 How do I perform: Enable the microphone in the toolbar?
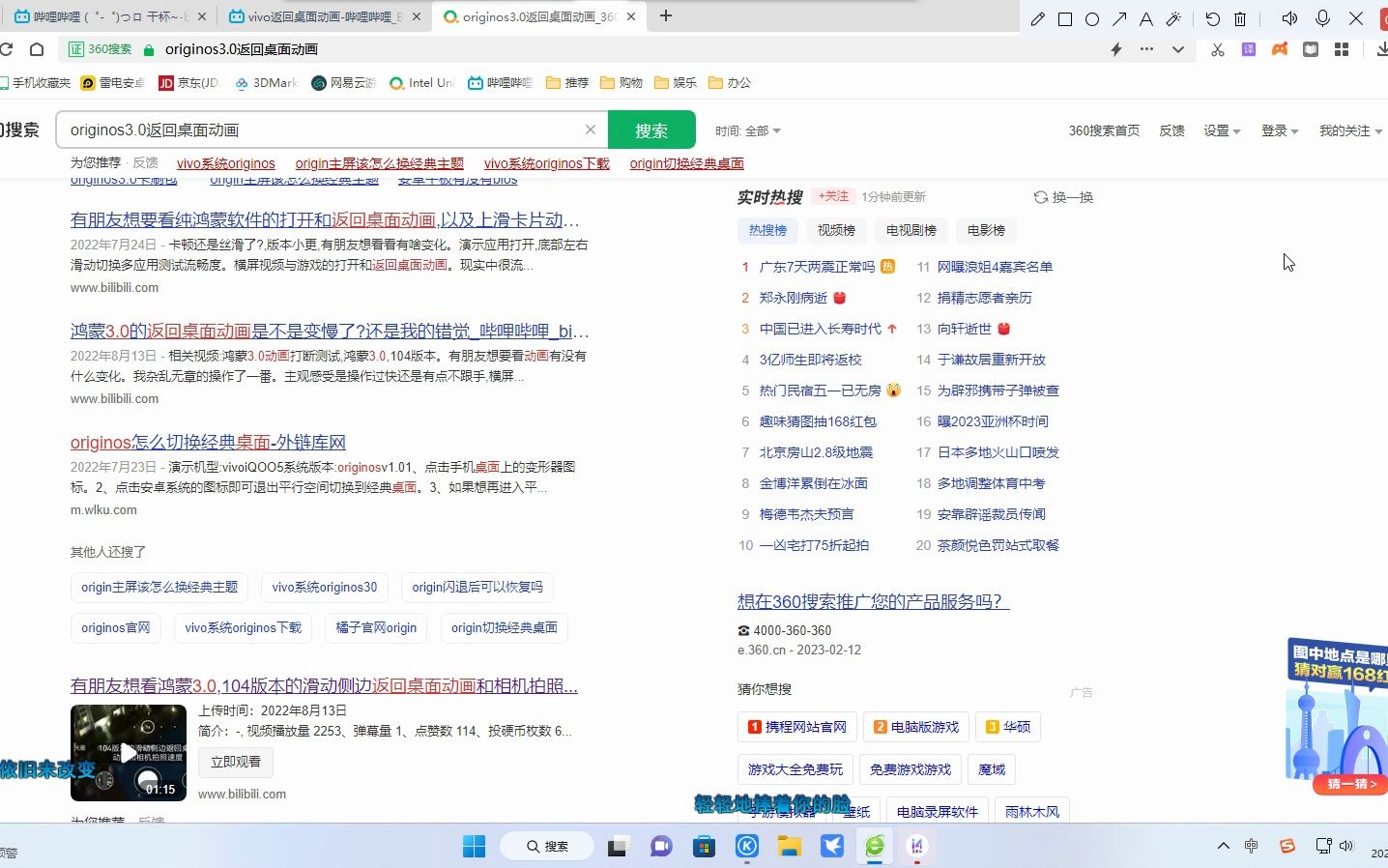1320,16
